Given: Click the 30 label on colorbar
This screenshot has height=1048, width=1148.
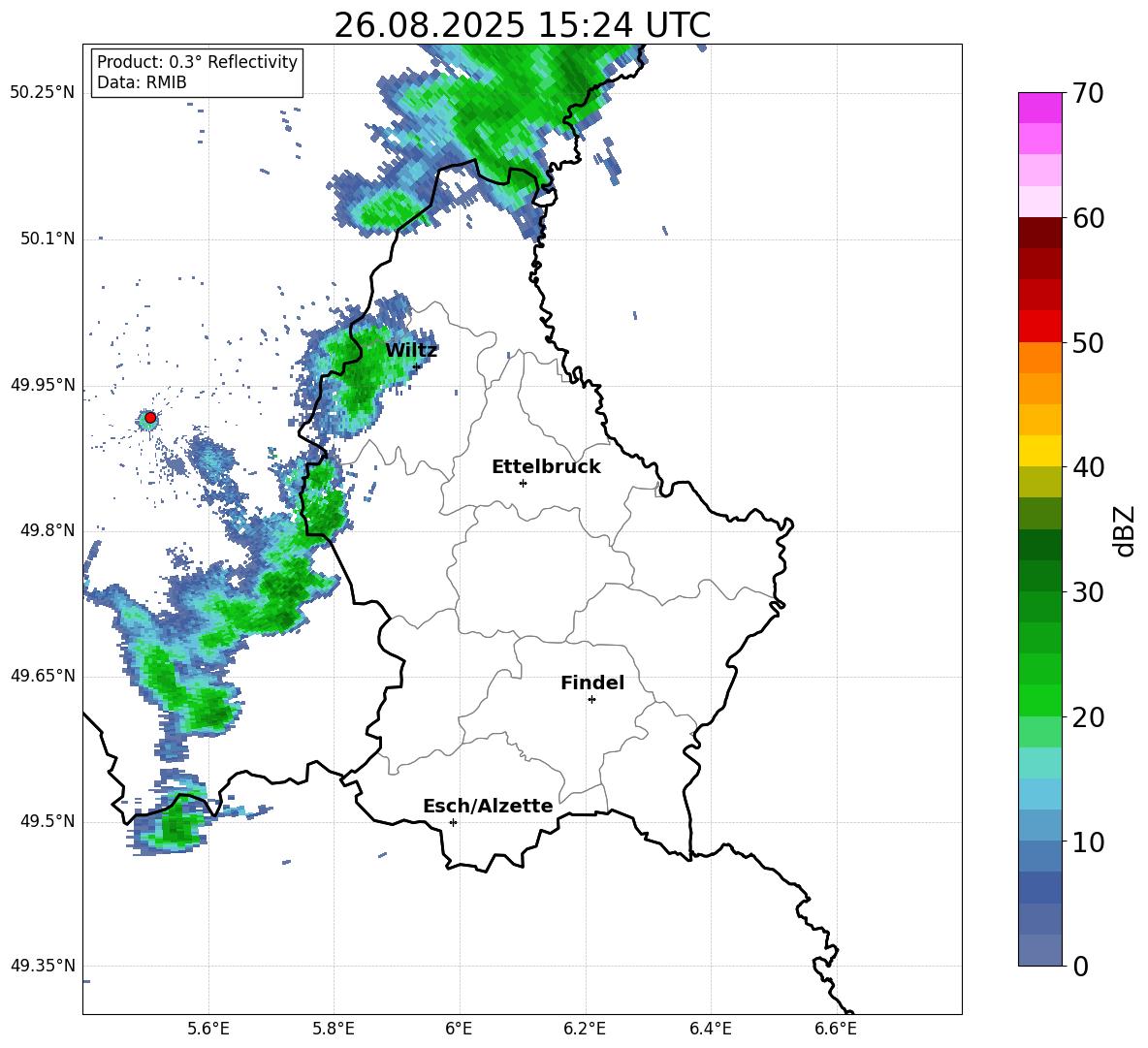Looking at the screenshot, I should click(1088, 592).
